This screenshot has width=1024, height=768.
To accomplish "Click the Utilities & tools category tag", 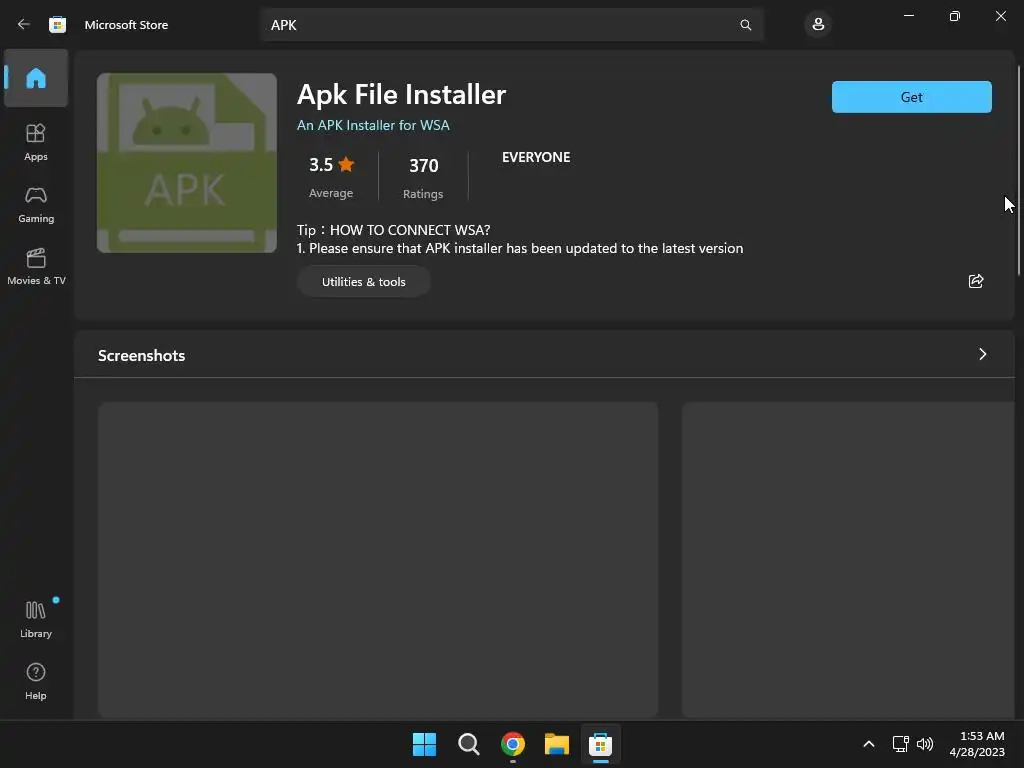I will [x=364, y=281].
